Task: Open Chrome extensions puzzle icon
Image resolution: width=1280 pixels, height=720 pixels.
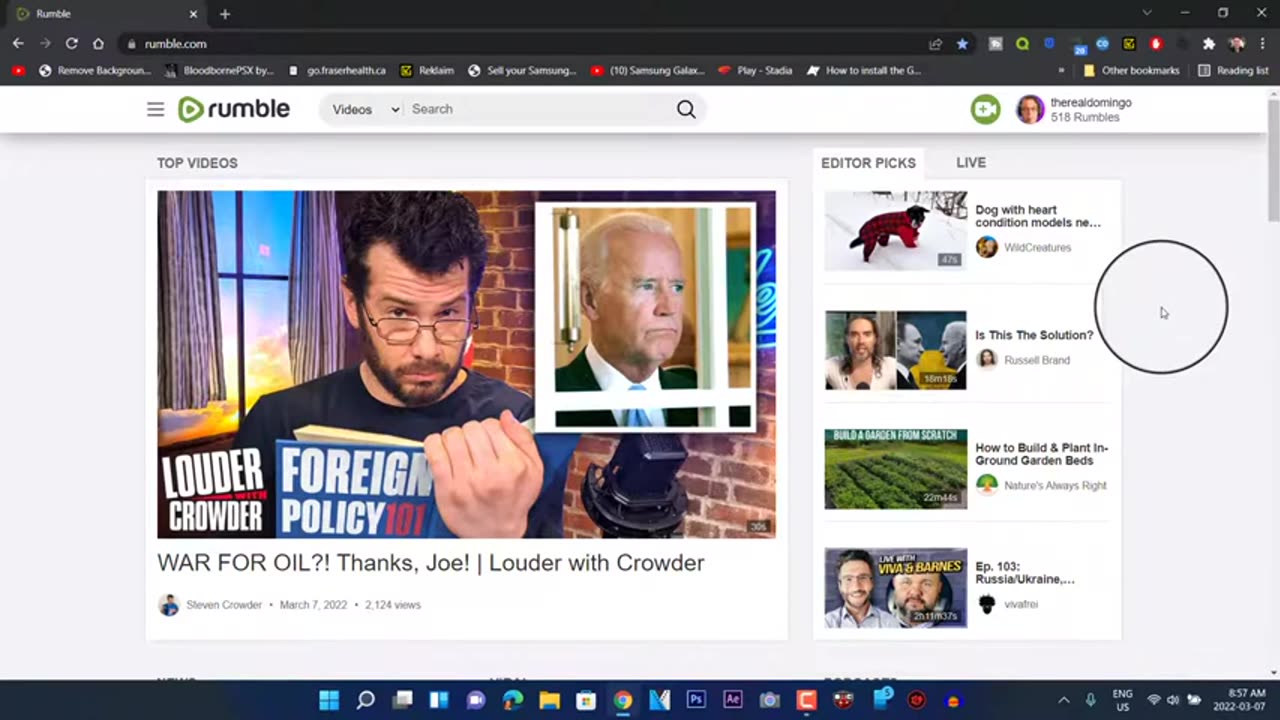Action: pos(1209,44)
